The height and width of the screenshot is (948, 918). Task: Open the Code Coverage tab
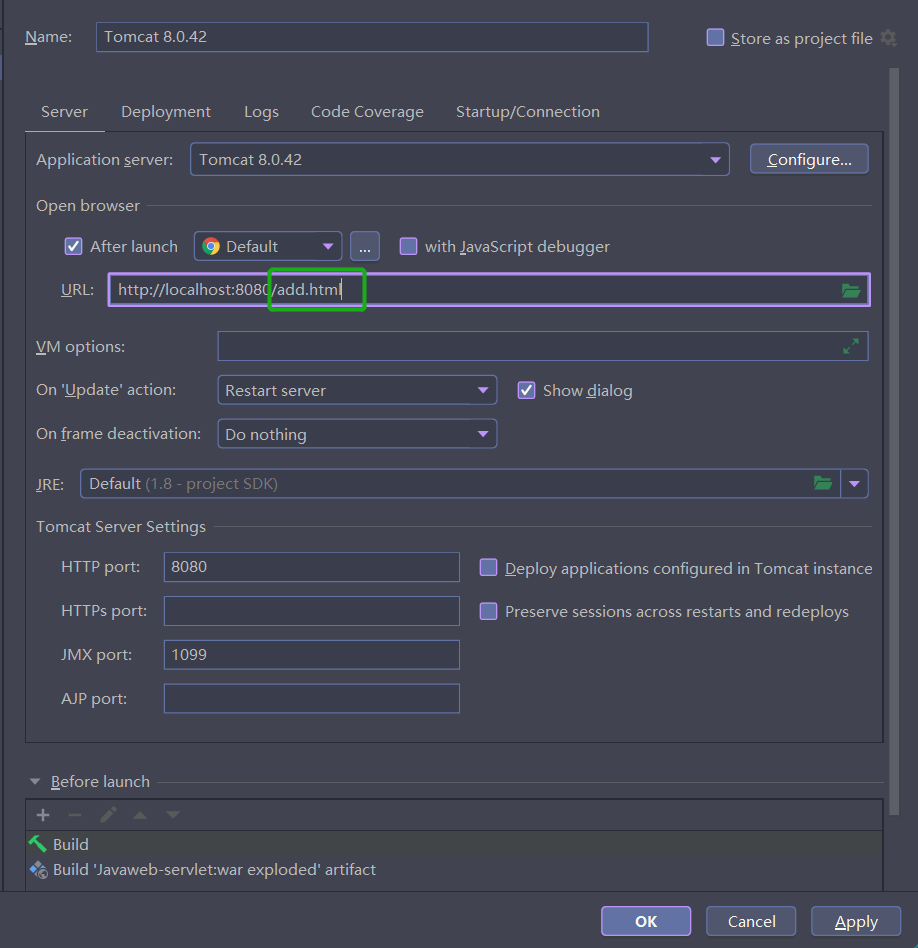point(367,112)
